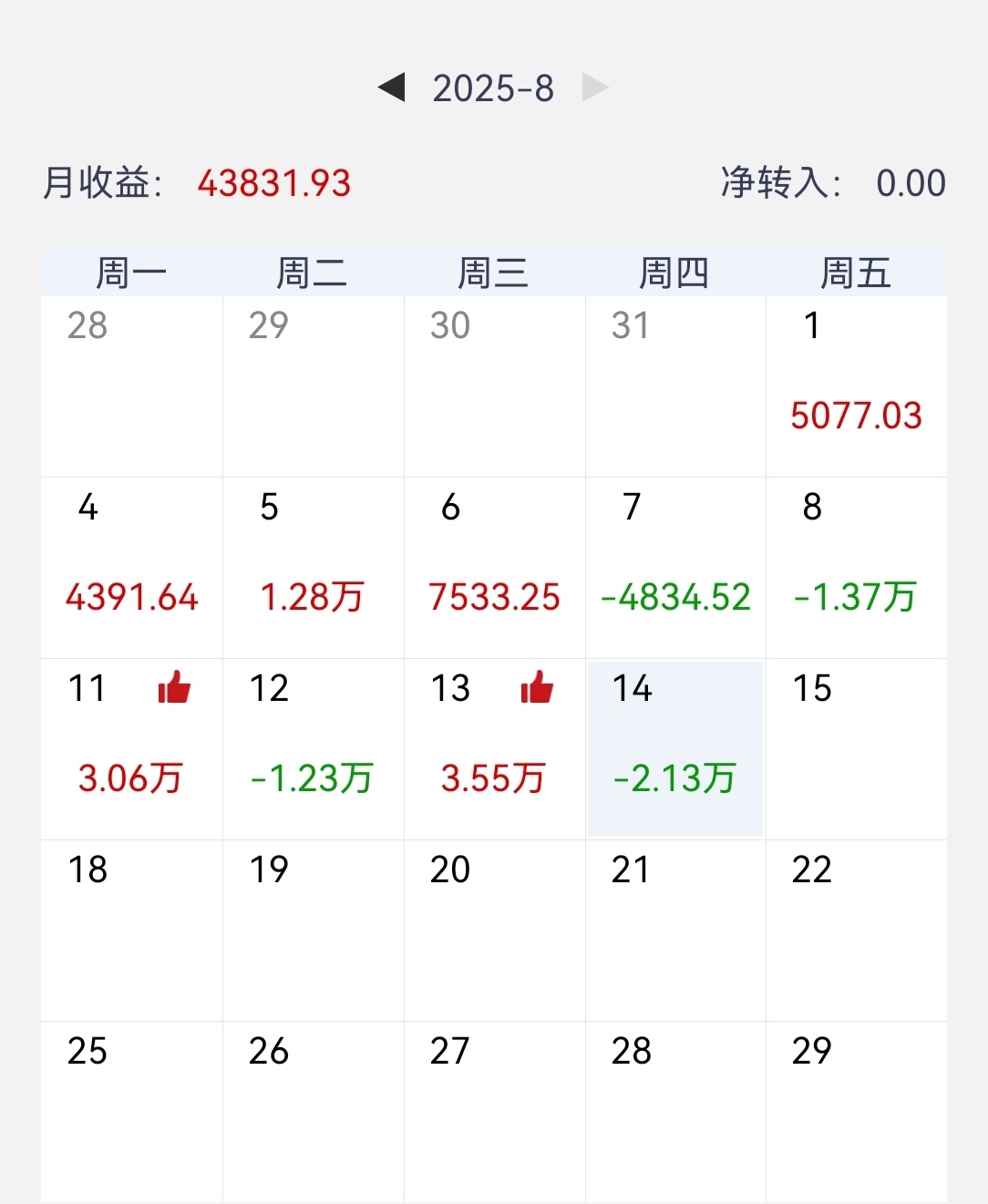Screen dimensions: 988x1204
Task: Select August 22 date cell
Action: (x=857, y=931)
